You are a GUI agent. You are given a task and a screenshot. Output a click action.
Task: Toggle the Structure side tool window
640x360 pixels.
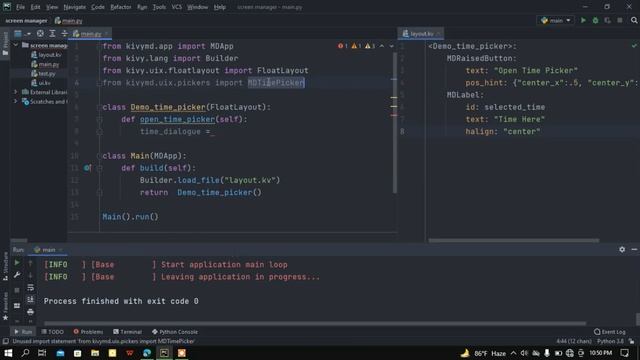click(x=5, y=265)
